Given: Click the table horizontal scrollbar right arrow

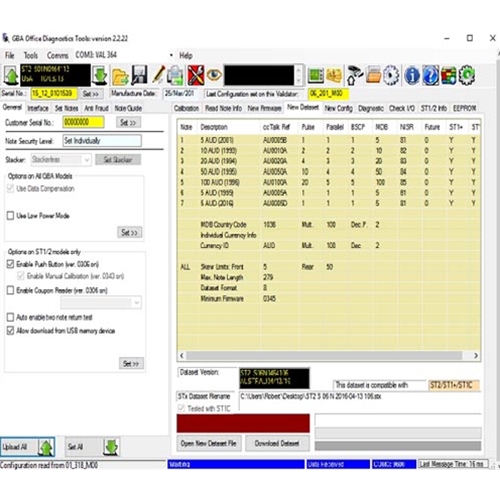Looking at the screenshot, I should pos(476,356).
